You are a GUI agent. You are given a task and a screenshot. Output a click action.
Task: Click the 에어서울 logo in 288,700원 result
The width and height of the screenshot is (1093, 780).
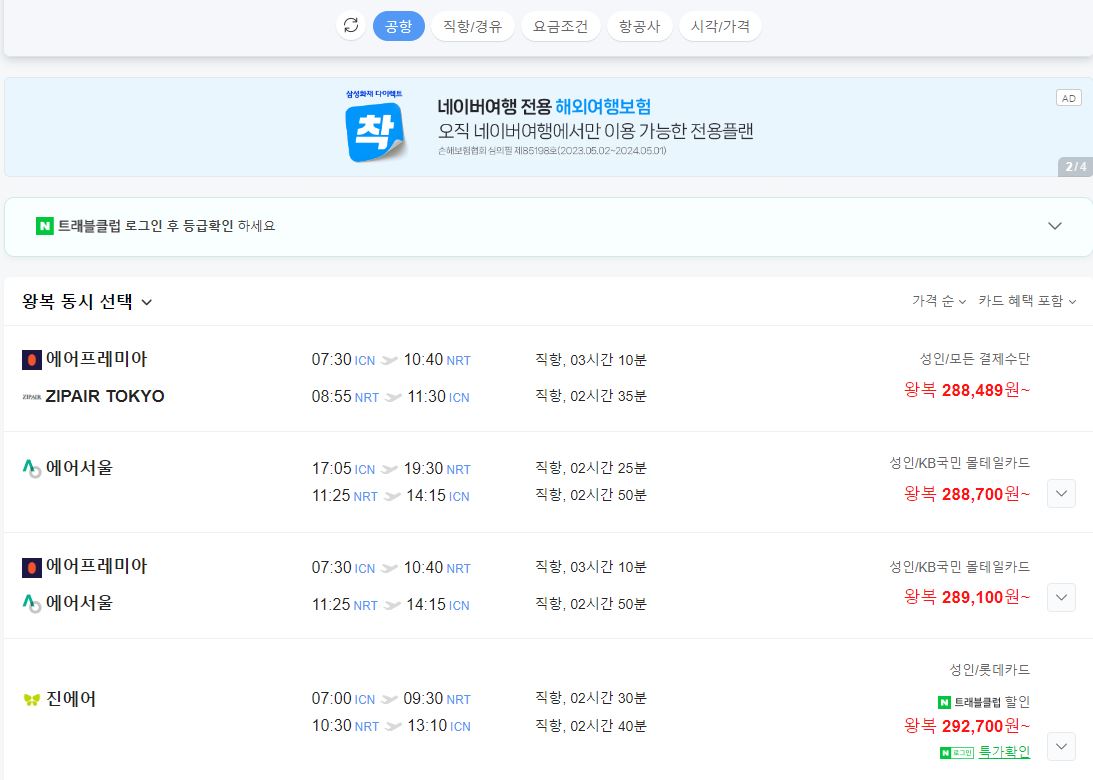[x=31, y=468]
